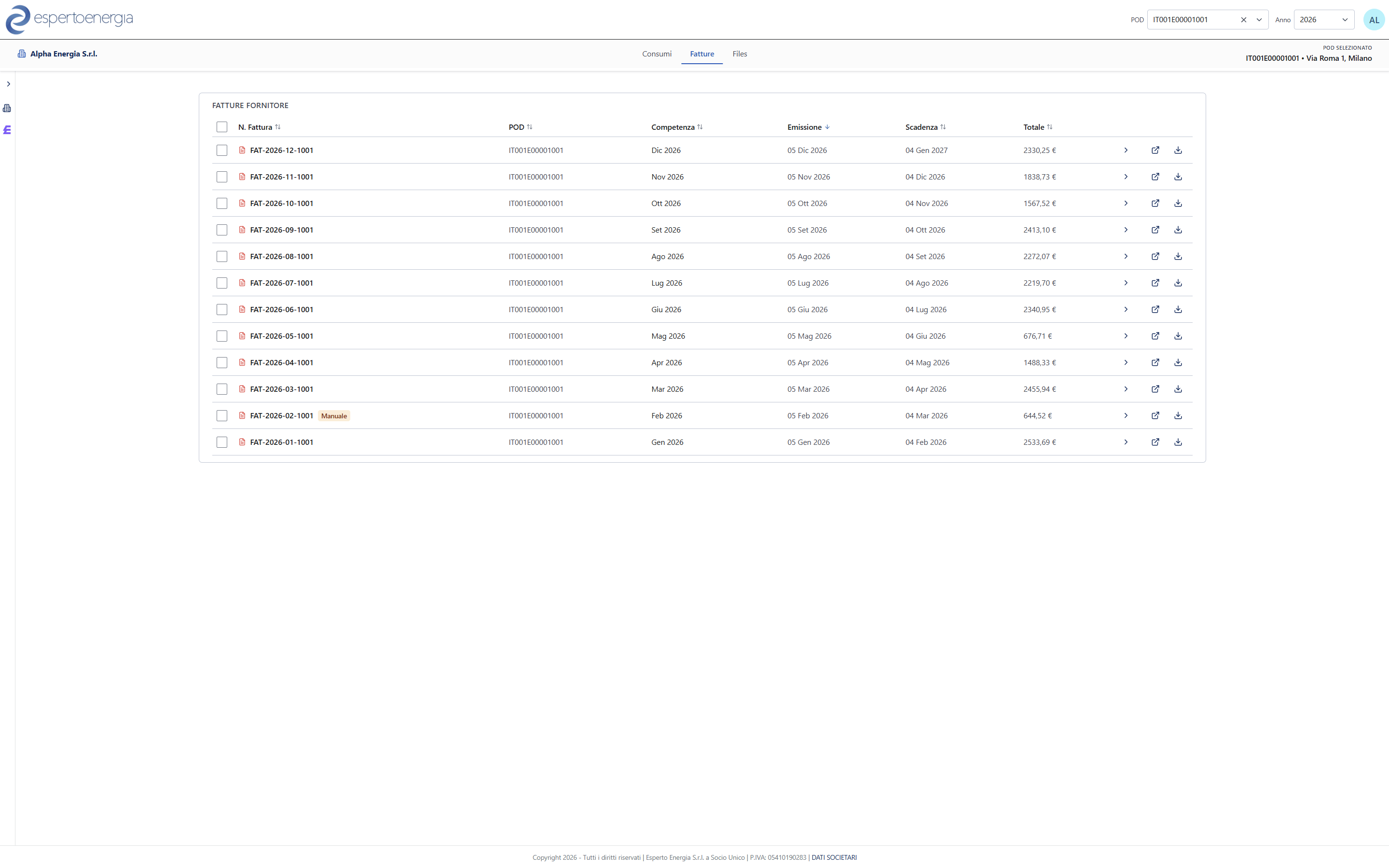Open FAT-2026-11-1001 external link icon
Screen dimensions: 1389x868
(x=1155, y=177)
